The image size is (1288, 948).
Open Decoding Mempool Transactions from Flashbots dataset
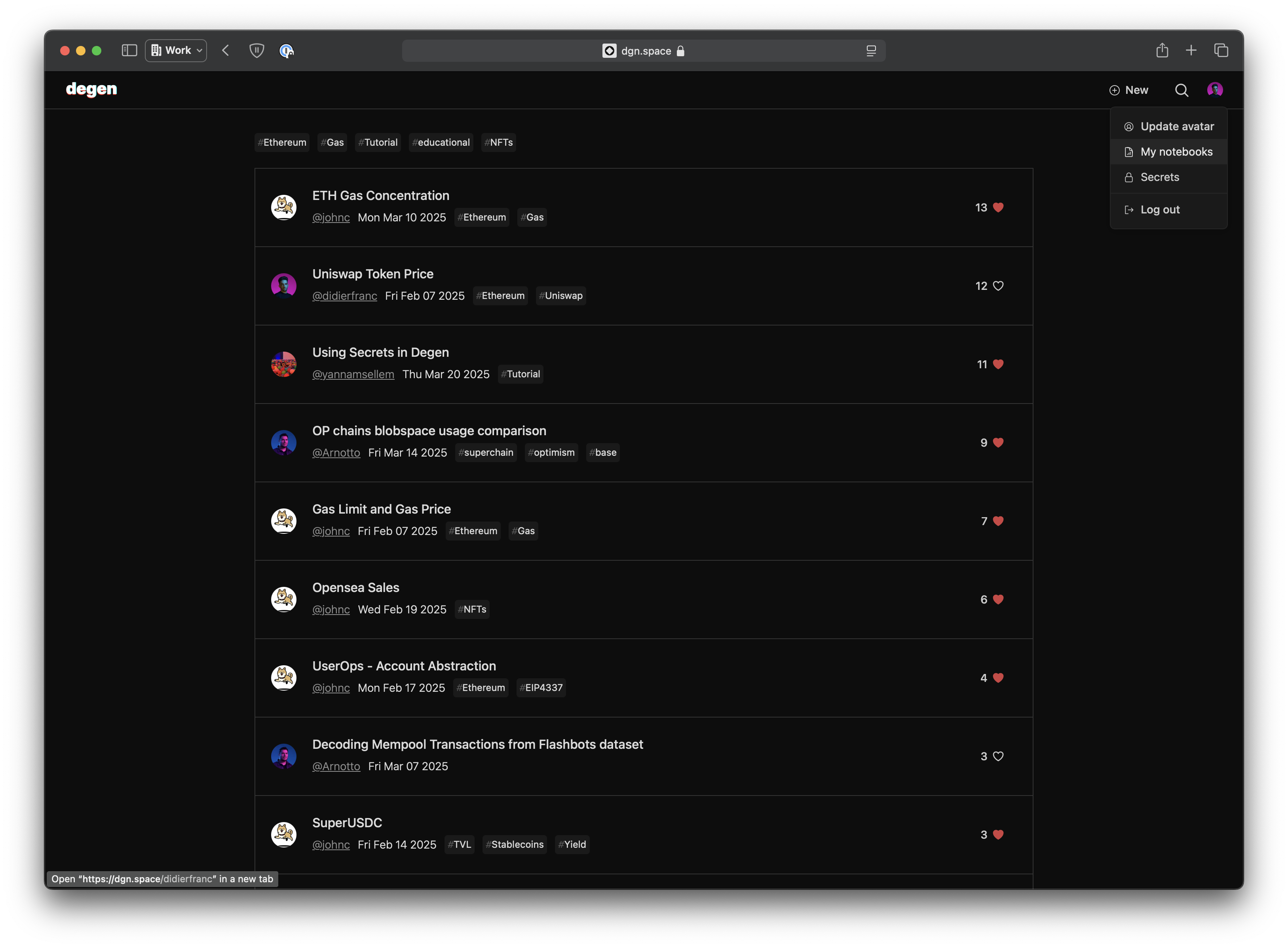(x=478, y=744)
